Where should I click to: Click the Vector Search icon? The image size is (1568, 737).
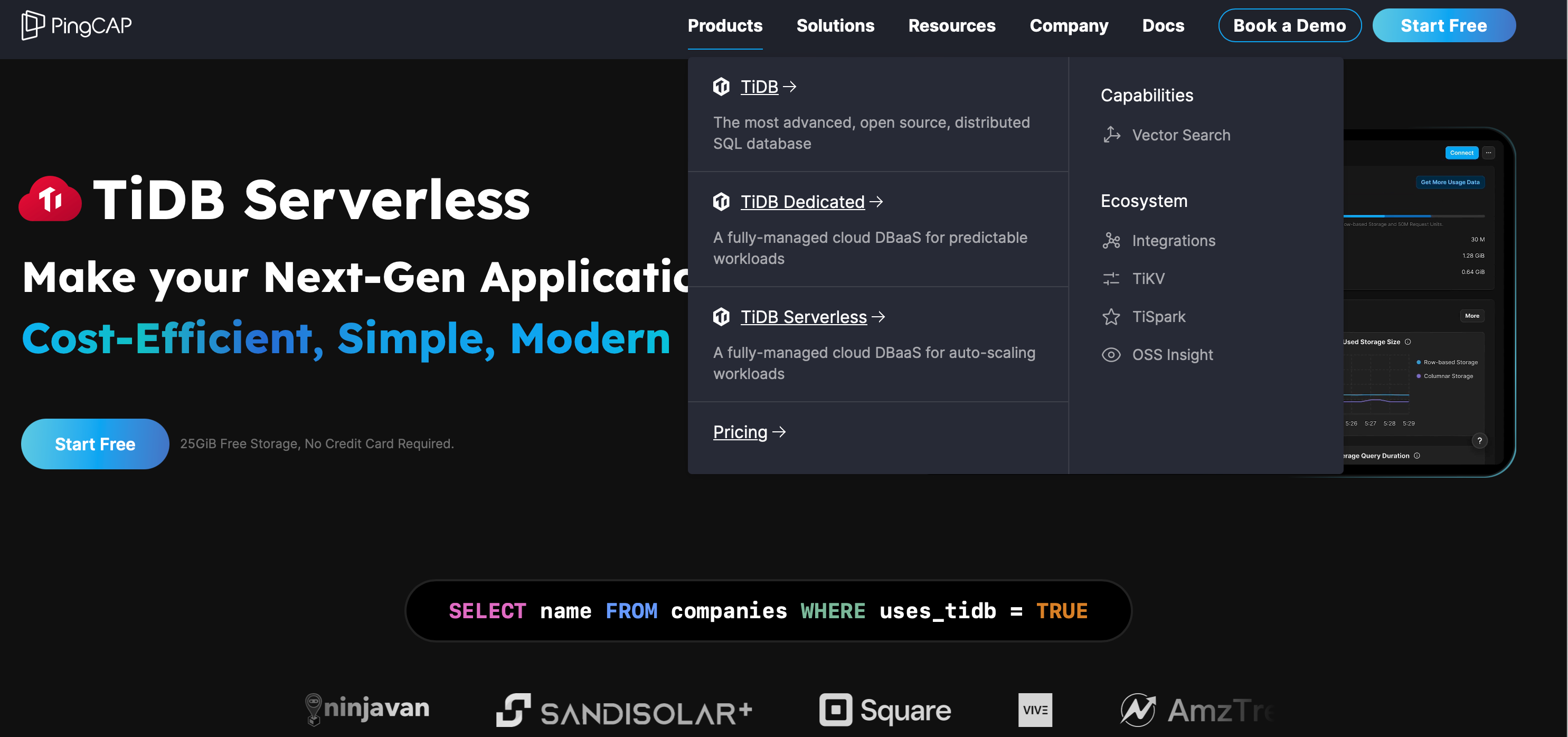1111,135
